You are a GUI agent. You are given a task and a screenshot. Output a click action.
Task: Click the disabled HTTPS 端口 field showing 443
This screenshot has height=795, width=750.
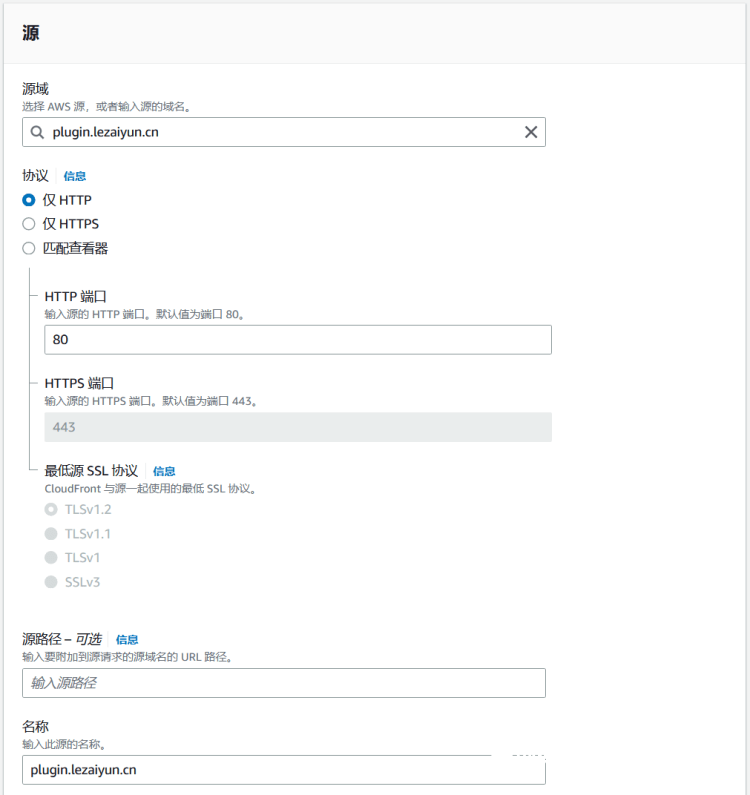tap(298, 427)
